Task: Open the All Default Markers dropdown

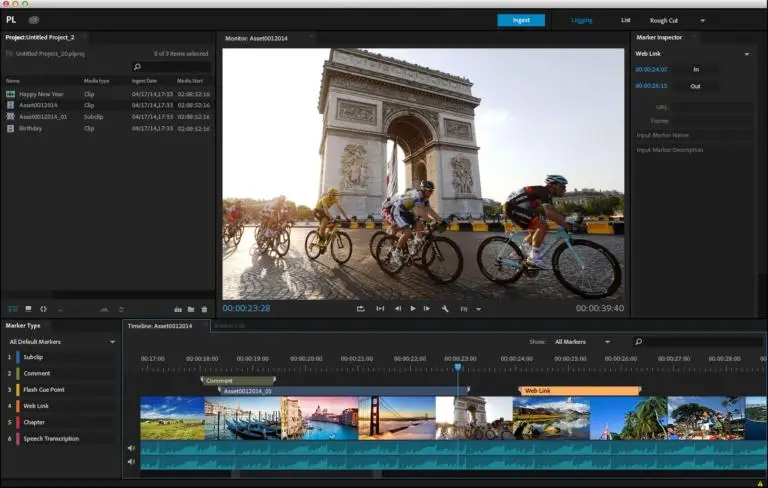Action: tap(112, 342)
